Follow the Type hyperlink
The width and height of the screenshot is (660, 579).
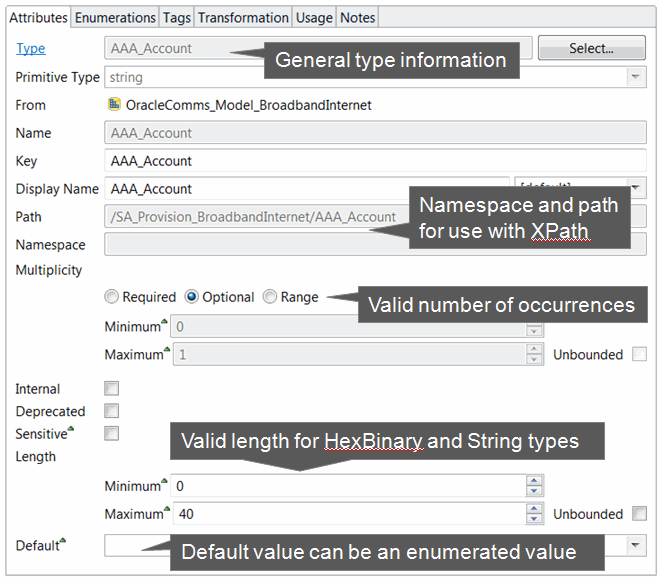[x=31, y=48]
